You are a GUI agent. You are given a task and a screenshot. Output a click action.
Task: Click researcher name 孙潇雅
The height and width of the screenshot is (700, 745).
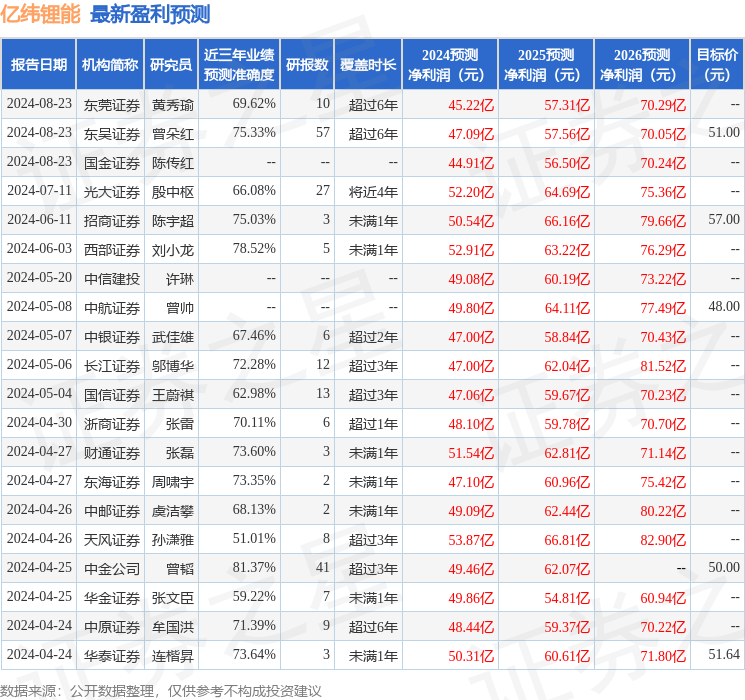click(x=172, y=540)
